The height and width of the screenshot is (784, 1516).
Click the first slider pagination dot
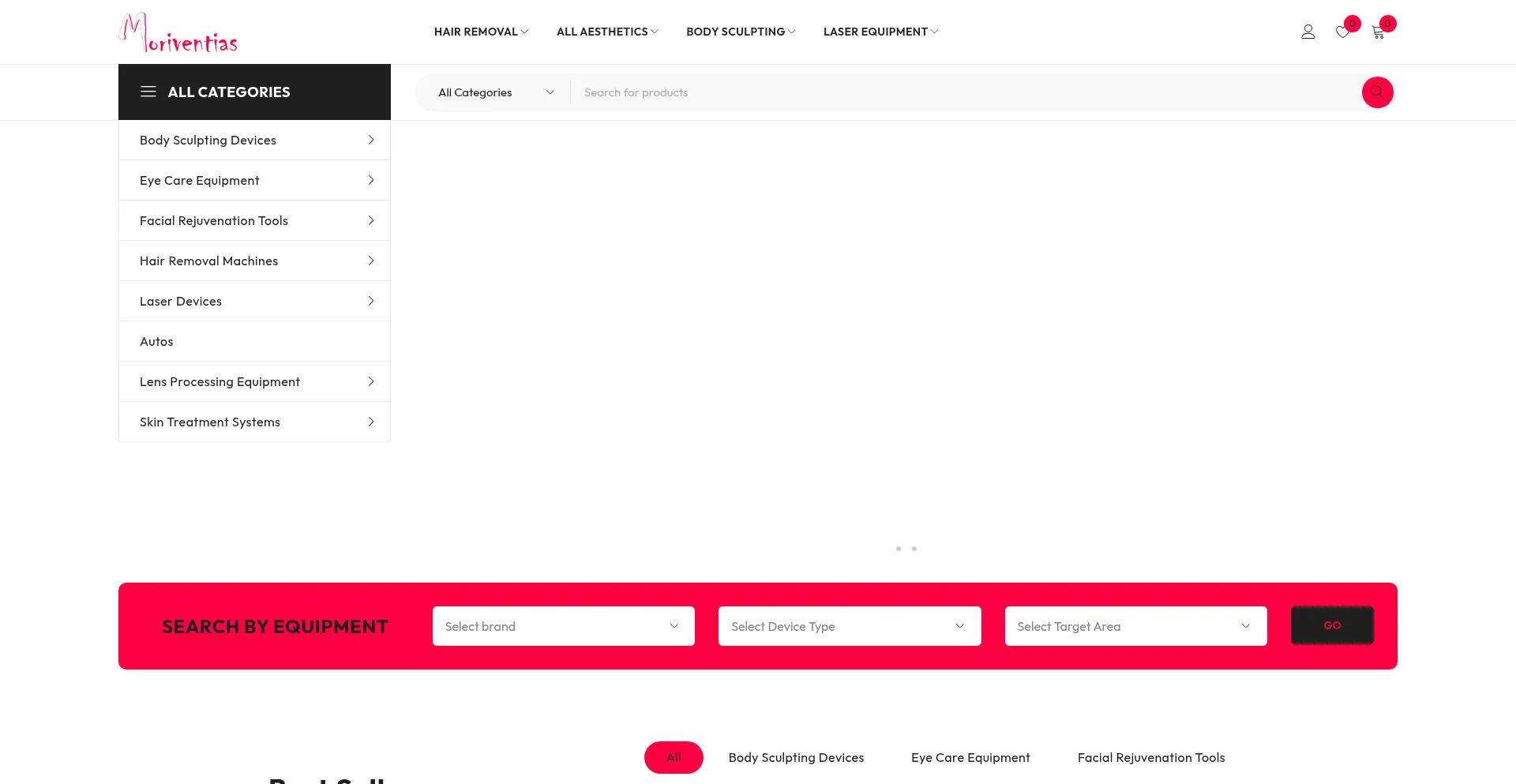click(899, 549)
